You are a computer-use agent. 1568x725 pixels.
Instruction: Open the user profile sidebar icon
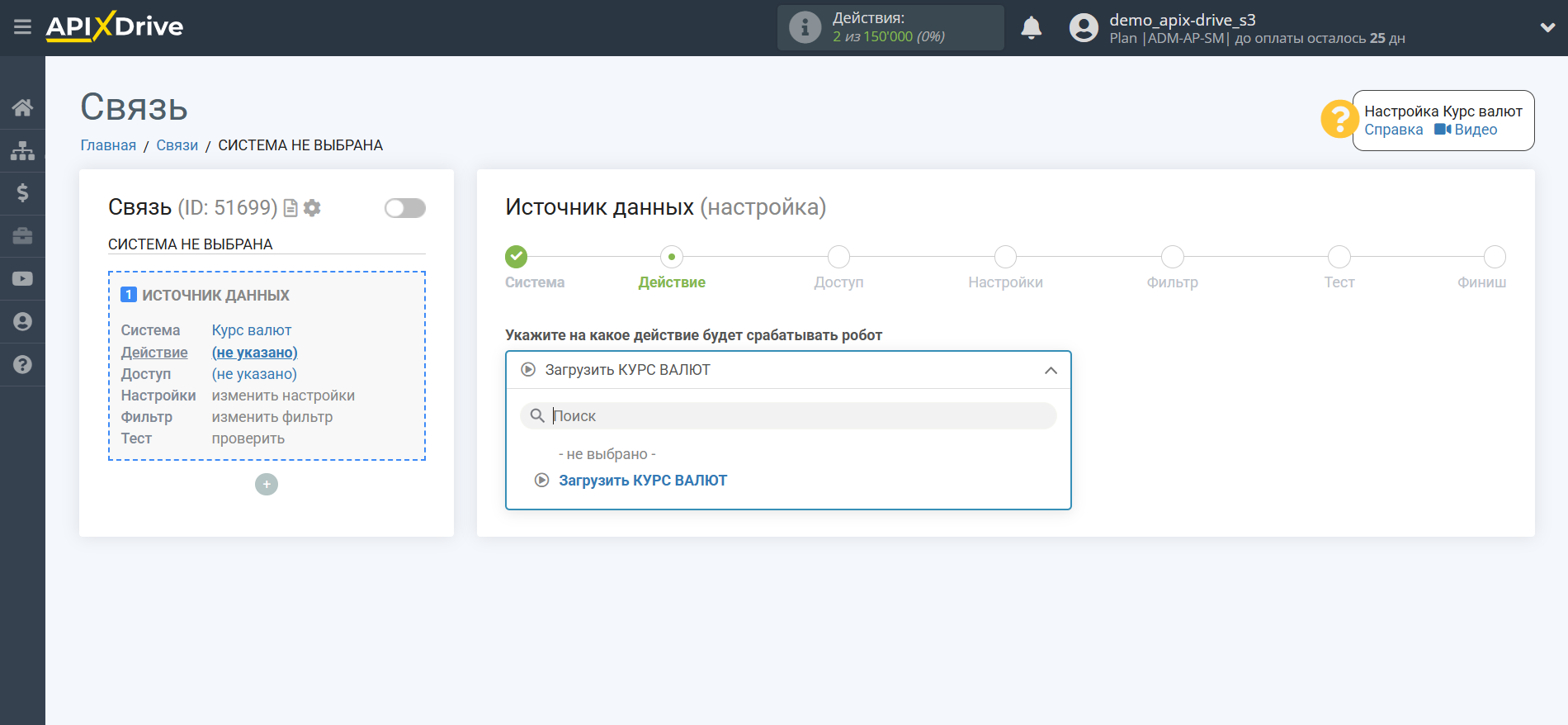[22, 322]
